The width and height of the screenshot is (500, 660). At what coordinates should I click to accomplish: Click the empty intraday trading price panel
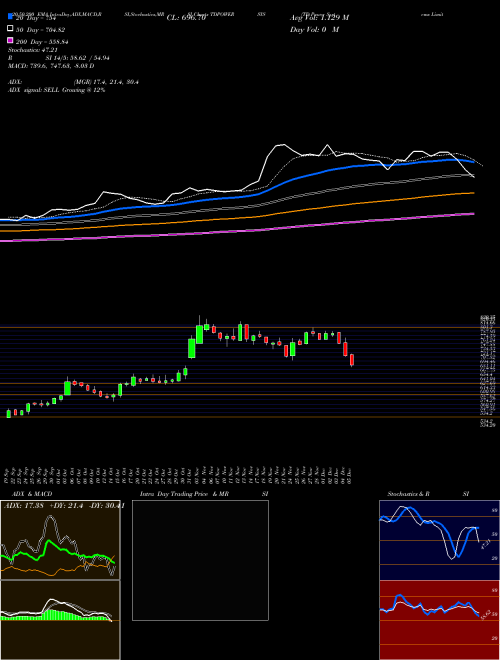tap(200, 560)
